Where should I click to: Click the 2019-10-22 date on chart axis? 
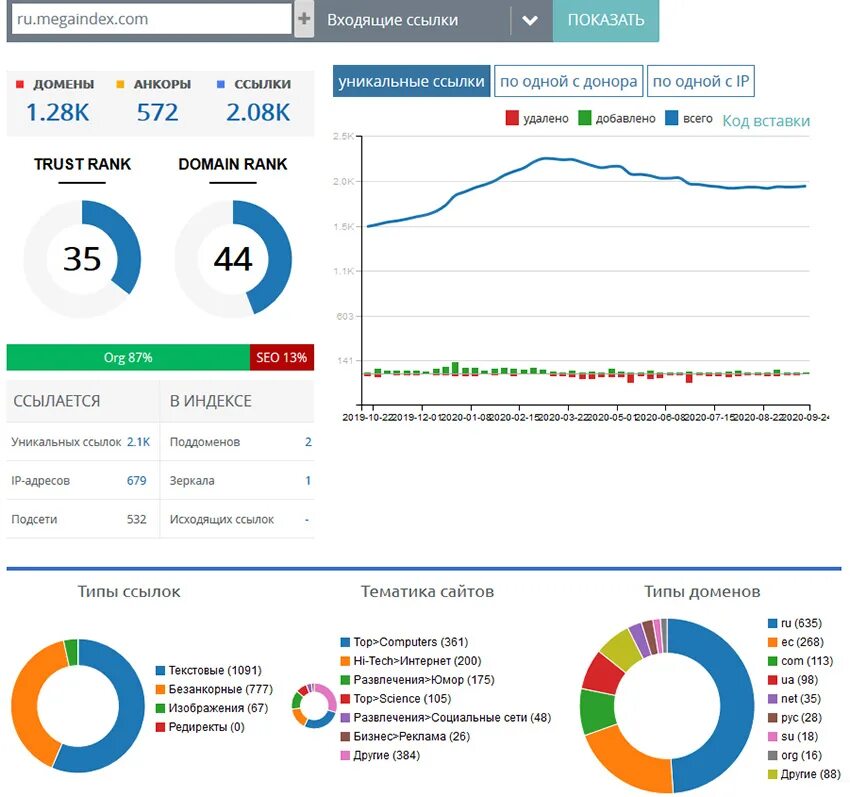coord(368,417)
